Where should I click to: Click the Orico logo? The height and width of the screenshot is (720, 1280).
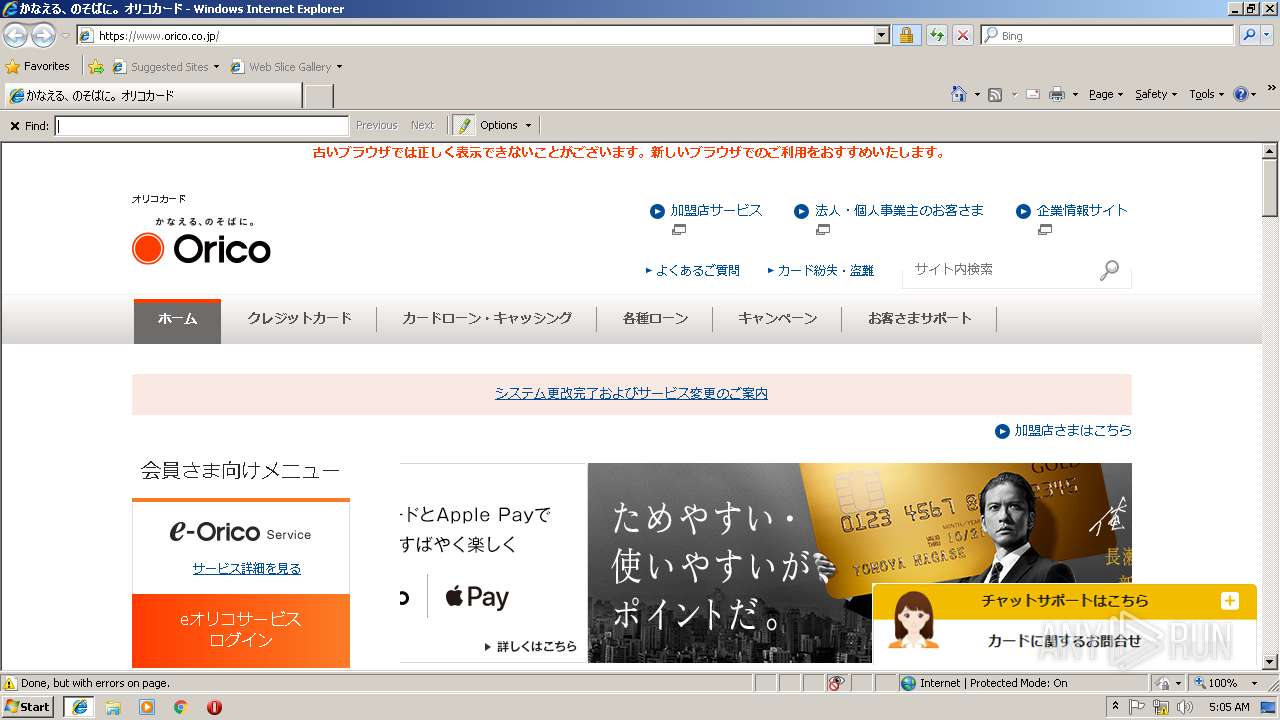pyautogui.click(x=201, y=248)
